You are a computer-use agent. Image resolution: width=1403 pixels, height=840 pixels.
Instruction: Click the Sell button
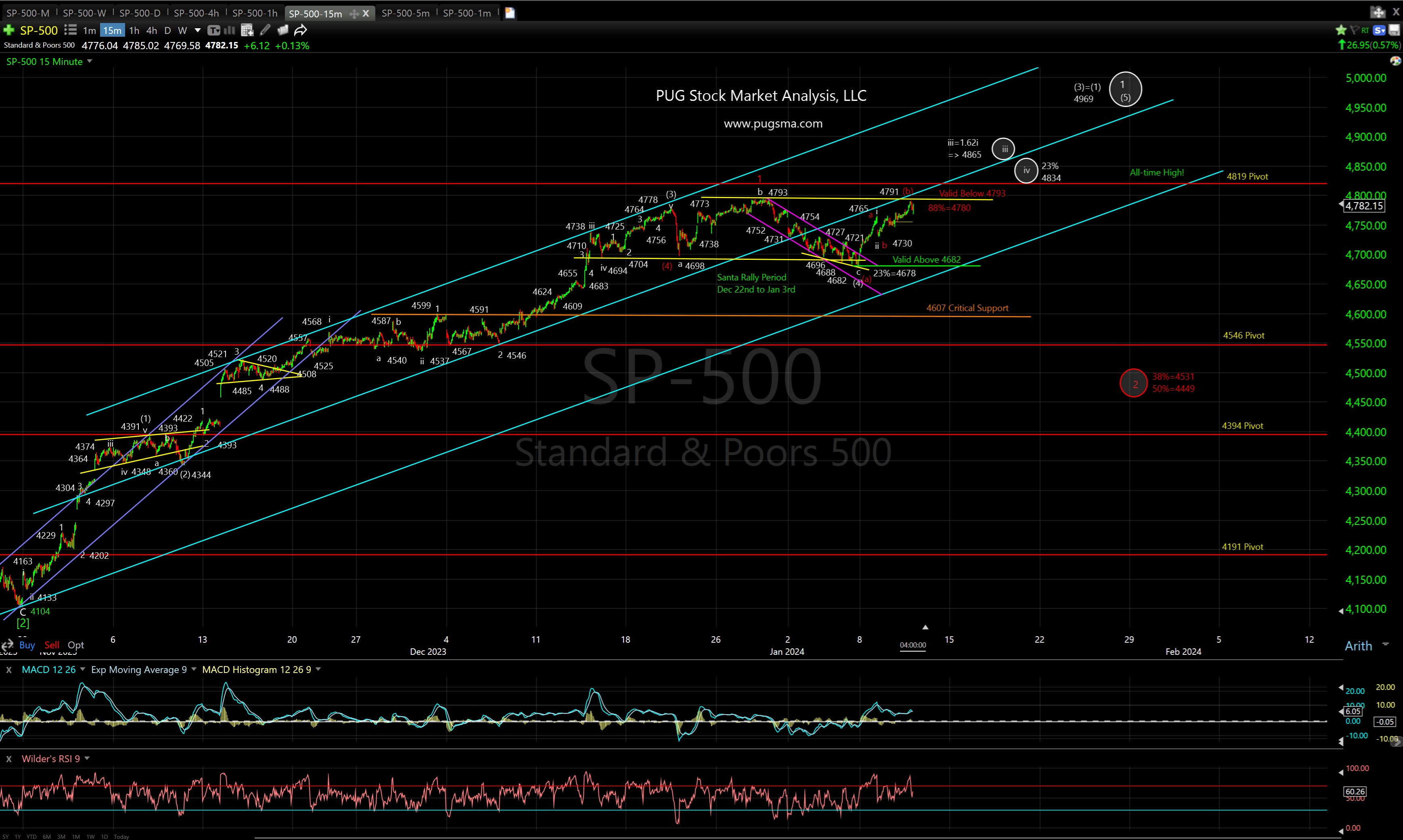tap(52, 645)
